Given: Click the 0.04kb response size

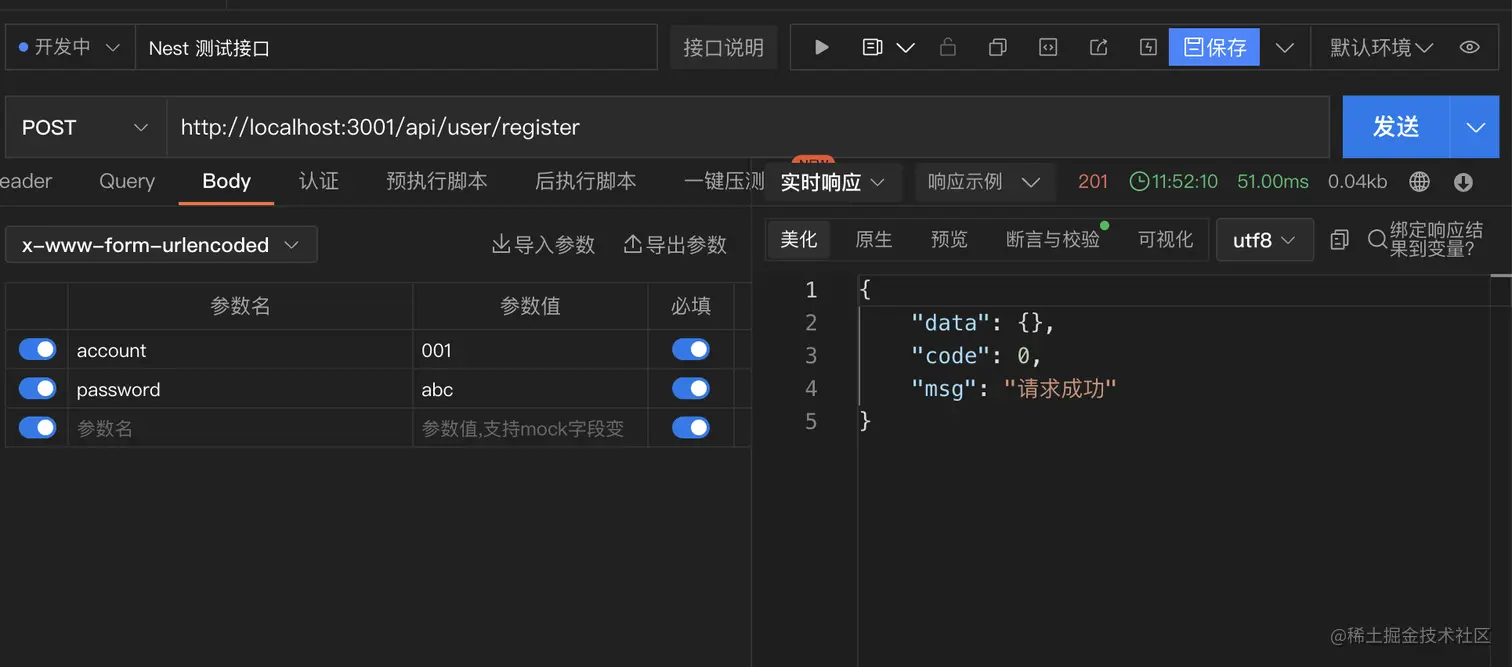Looking at the screenshot, I should (1357, 181).
